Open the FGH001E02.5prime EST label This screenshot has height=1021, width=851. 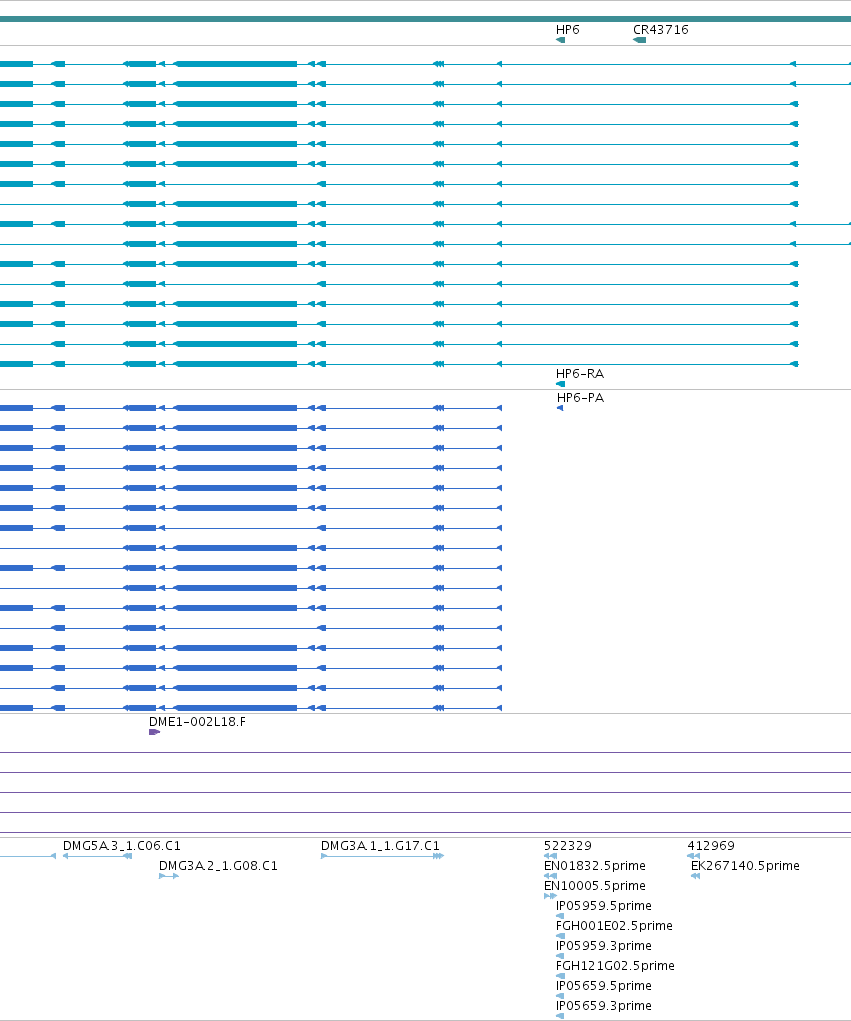pos(614,926)
